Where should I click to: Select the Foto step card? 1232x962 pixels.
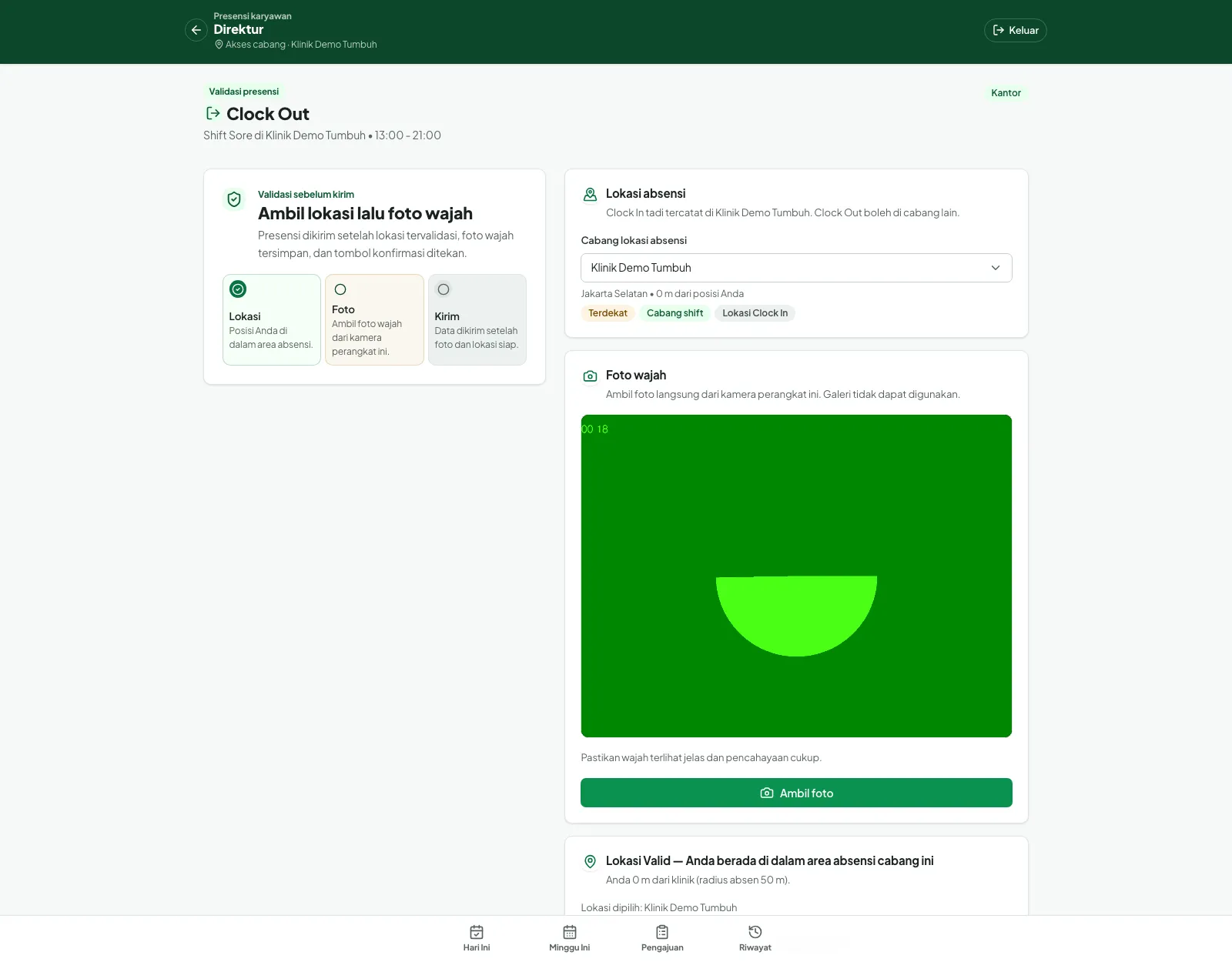pos(374,319)
